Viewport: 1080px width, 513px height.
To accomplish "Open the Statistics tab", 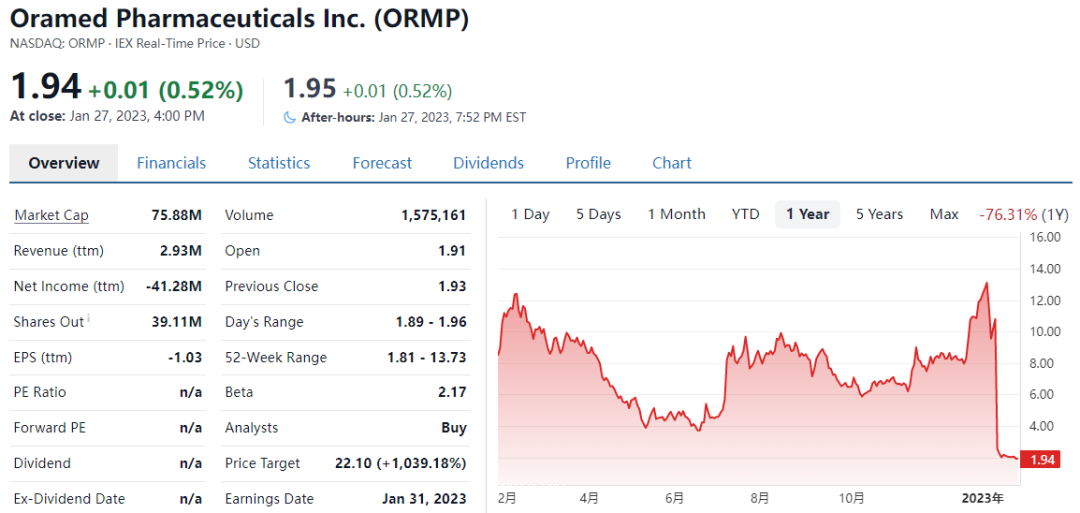I will (x=279, y=163).
